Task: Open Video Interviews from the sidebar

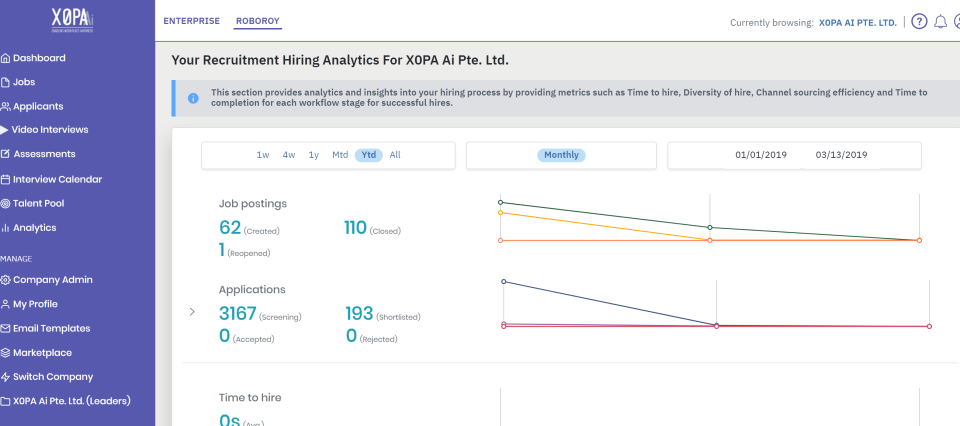Action: pyautogui.click(x=44, y=130)
